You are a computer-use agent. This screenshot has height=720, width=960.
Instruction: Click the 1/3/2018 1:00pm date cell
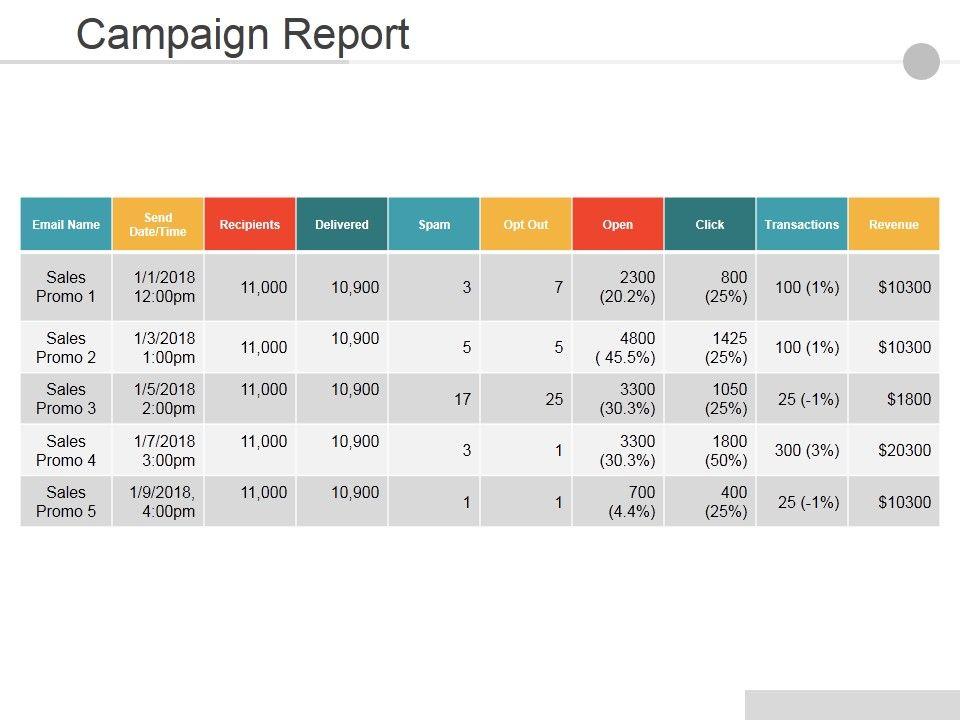click(x=158, y=347)
